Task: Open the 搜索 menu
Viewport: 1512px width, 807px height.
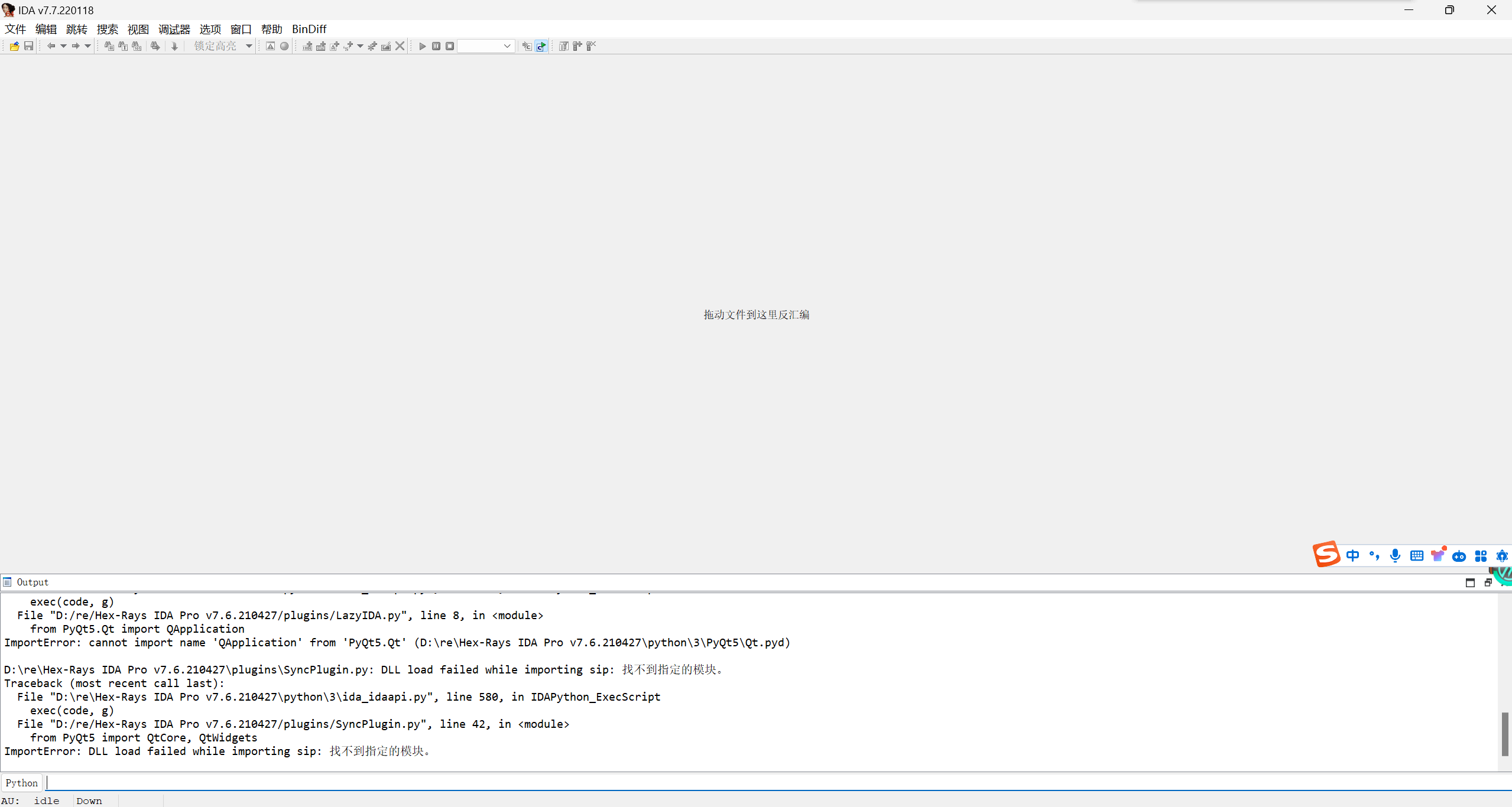Action: 108,30
